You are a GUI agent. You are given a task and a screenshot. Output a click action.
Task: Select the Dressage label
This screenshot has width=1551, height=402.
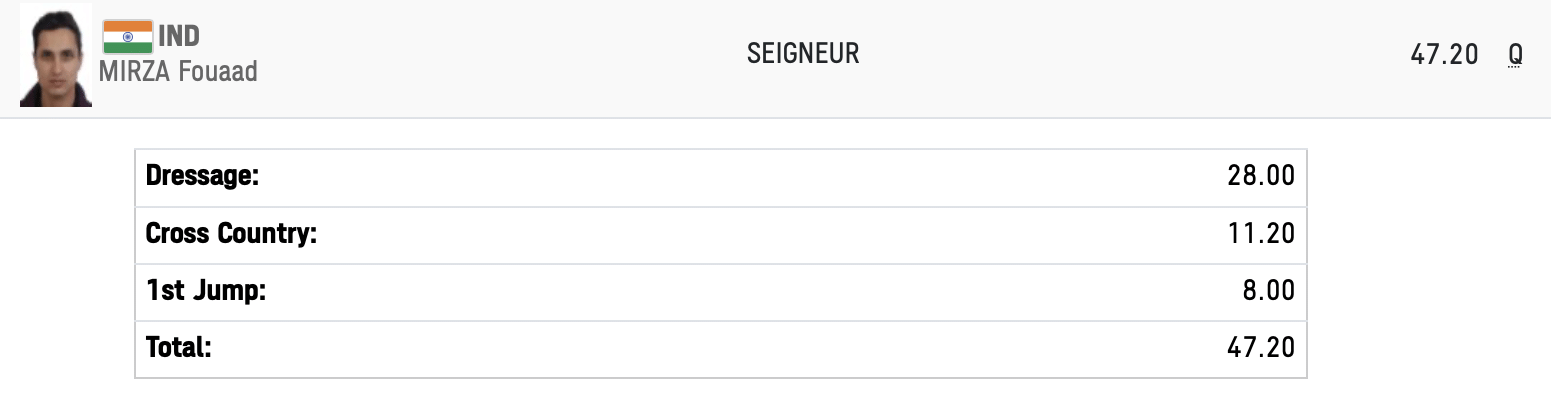pos(202,177)
